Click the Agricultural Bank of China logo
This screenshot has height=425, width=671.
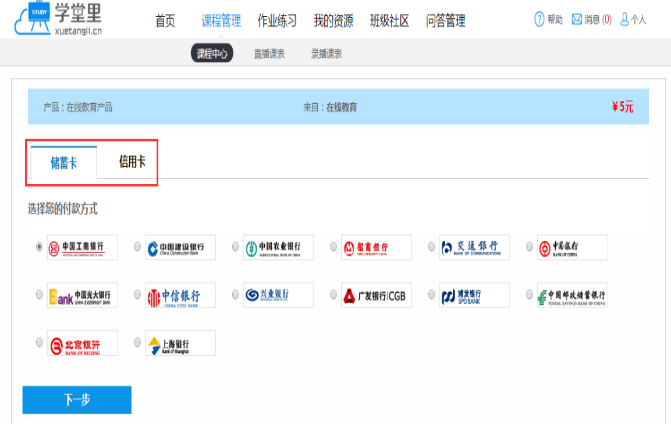tap(278, 247)
